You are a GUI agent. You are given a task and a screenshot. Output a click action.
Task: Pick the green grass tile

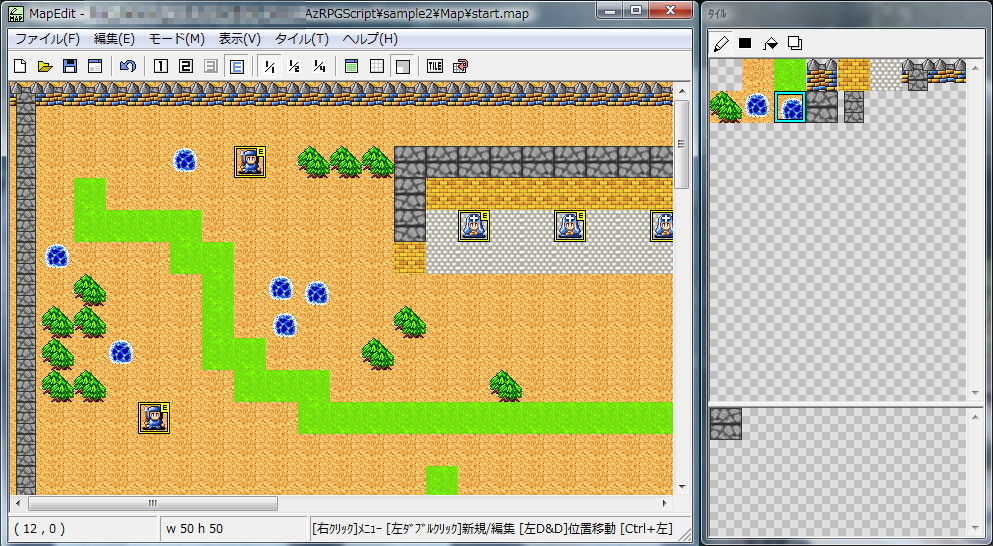[790, 75]
